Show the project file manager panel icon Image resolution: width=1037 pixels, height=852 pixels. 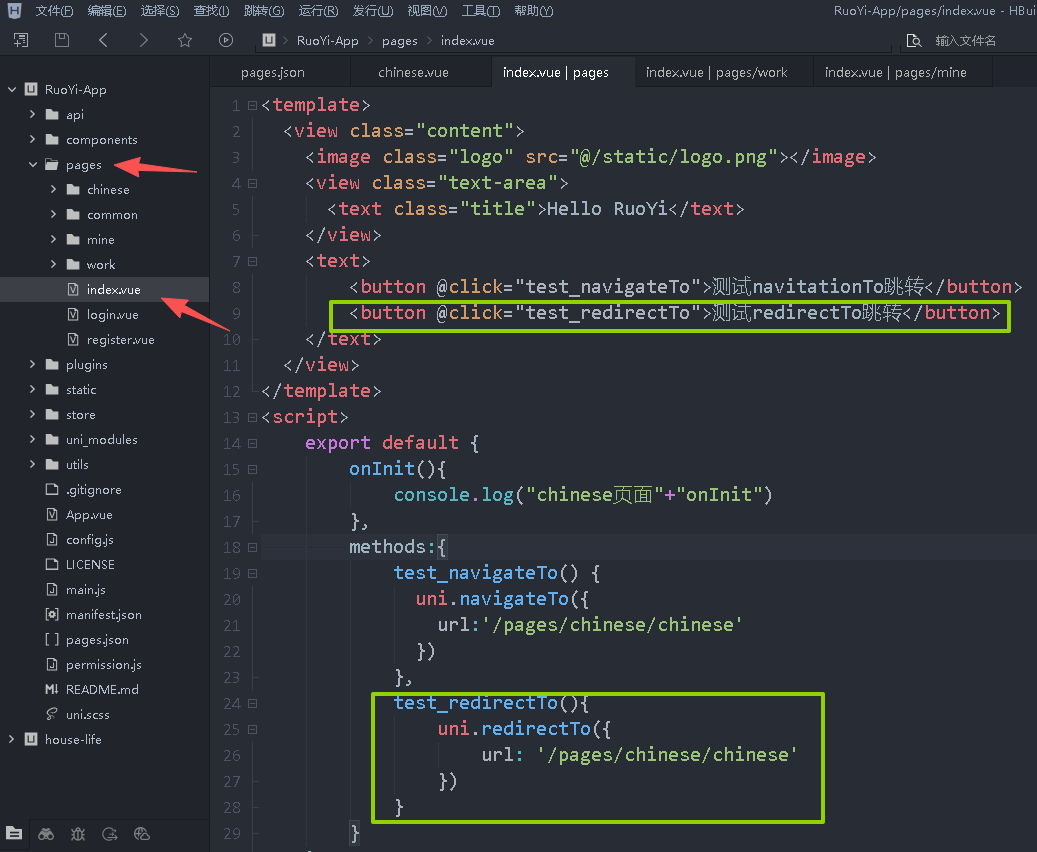(14, 833)
